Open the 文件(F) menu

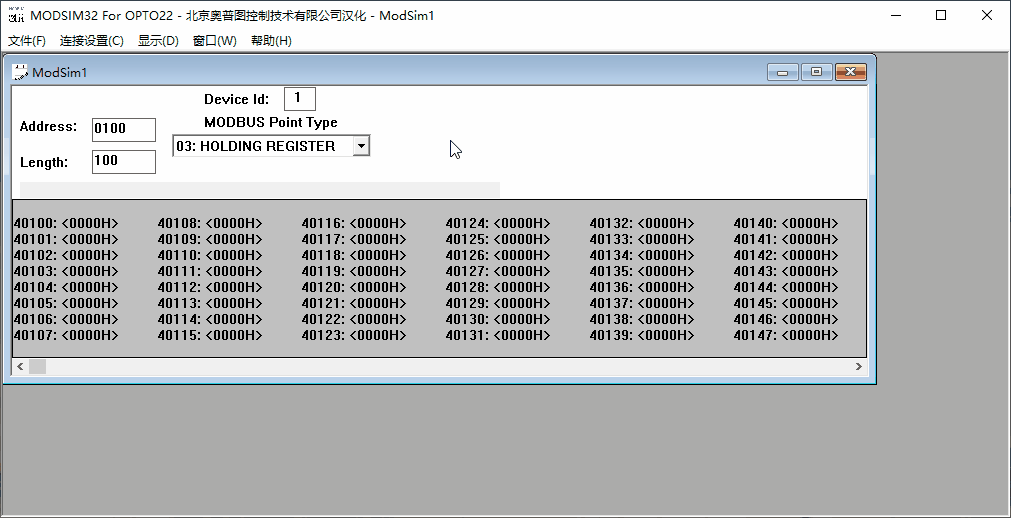pyautogui.click(x=27, y=41)
